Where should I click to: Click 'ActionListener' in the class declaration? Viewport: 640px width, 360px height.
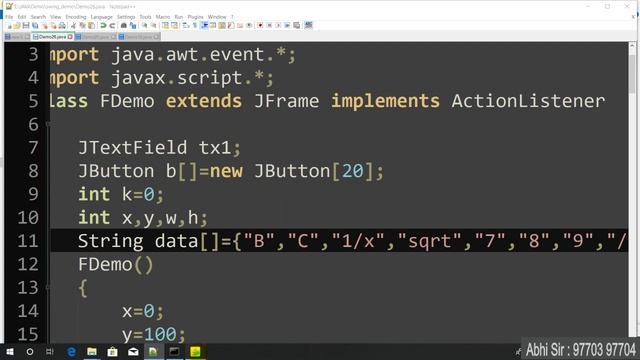(528, 101)
